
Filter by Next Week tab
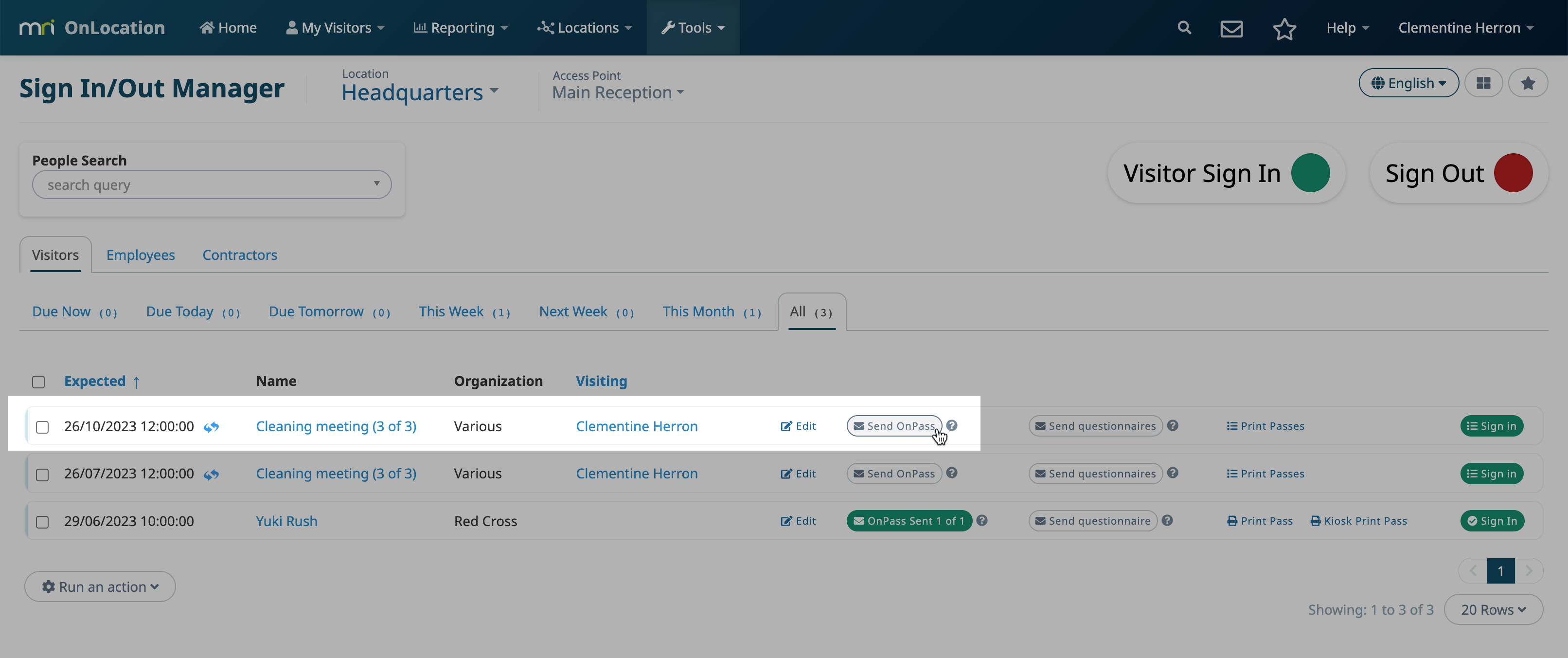tap(587, 311)
